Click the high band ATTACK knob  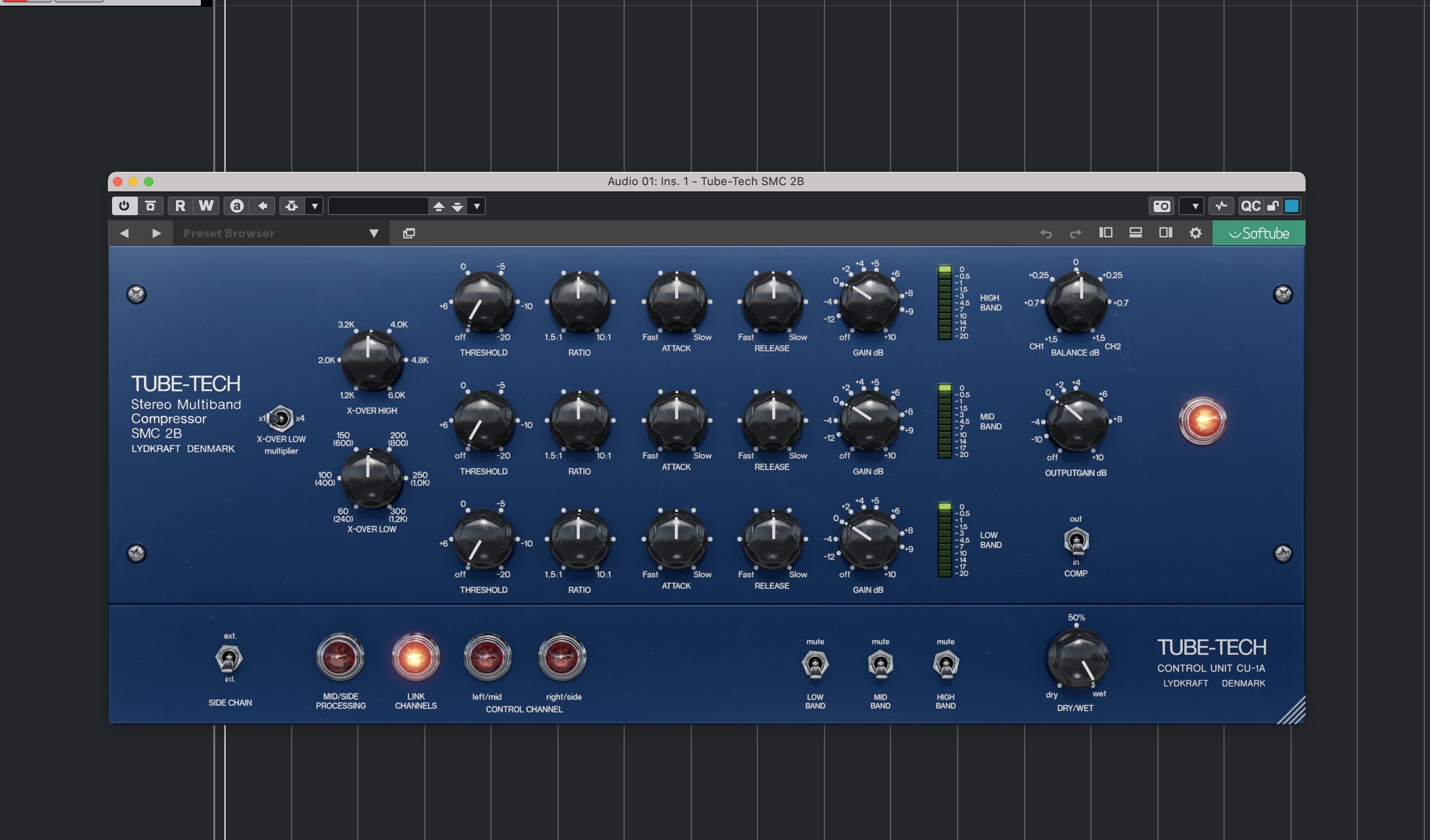(x=676, y=301)
